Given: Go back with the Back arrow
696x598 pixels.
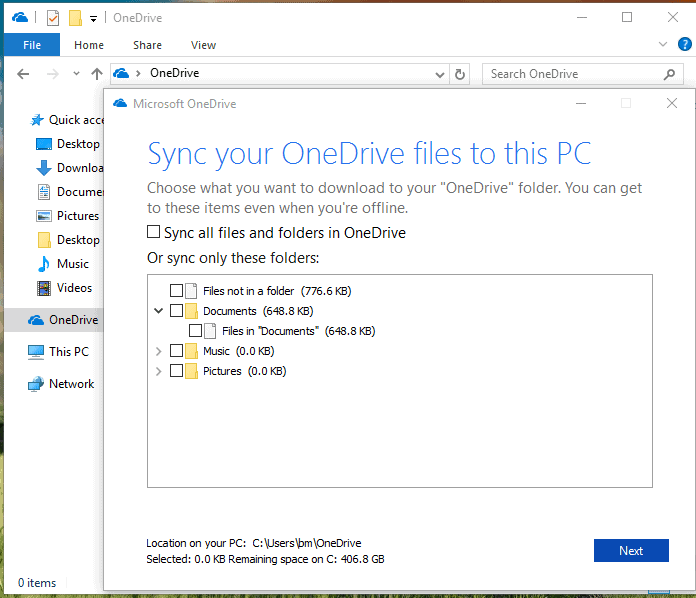Looking at the screenshot, I should [x=23, y=74].
